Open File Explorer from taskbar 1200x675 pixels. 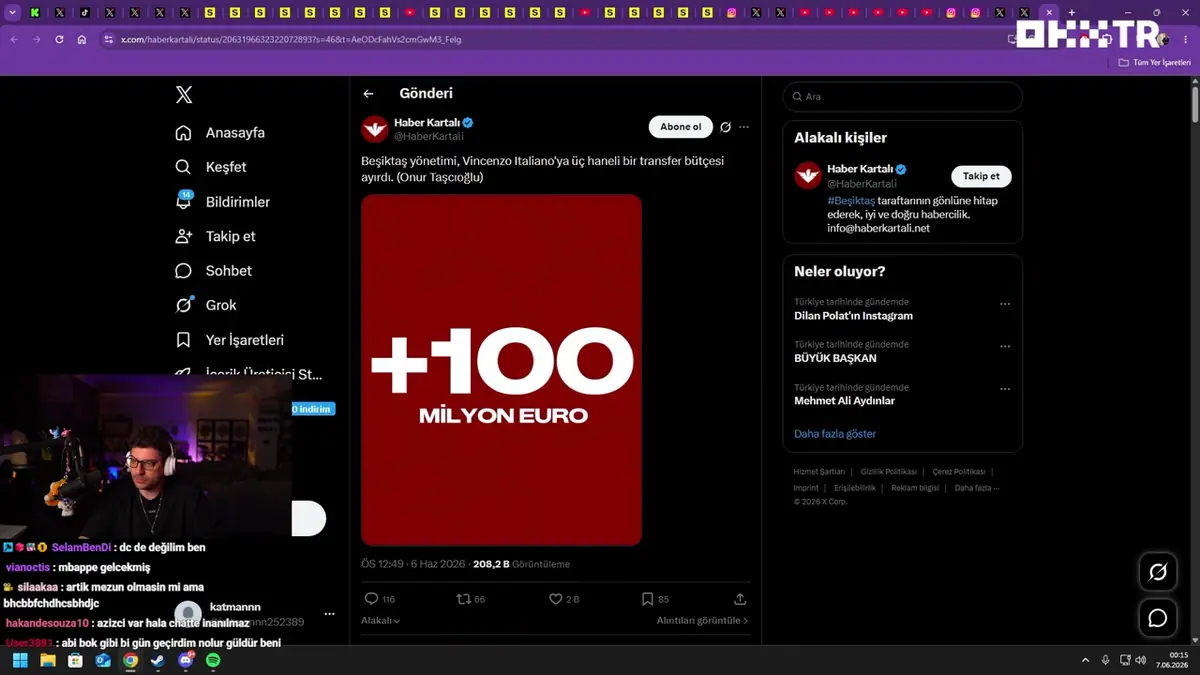coord(47,660)
